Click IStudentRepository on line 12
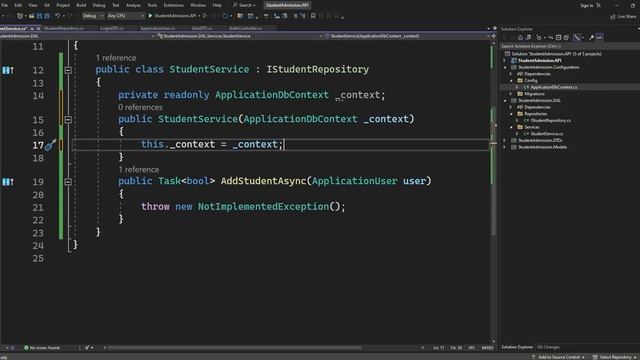Screen dimensions: 640x360 click(318, 69)
